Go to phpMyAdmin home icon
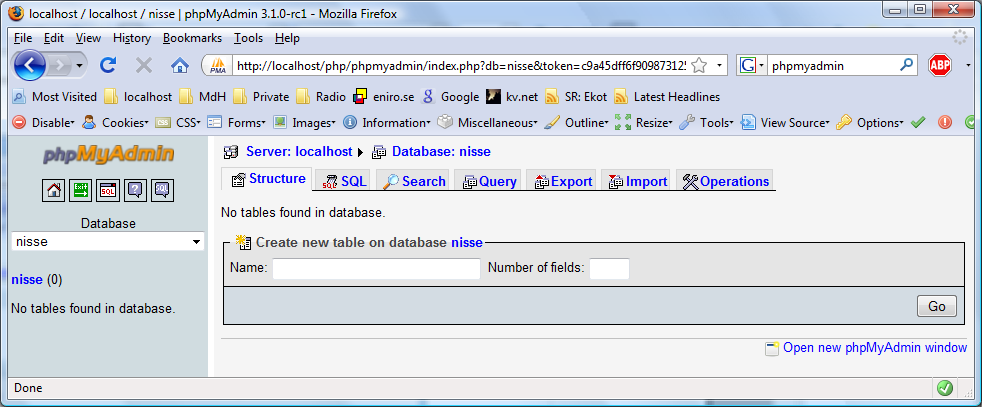 click(53, 190)
